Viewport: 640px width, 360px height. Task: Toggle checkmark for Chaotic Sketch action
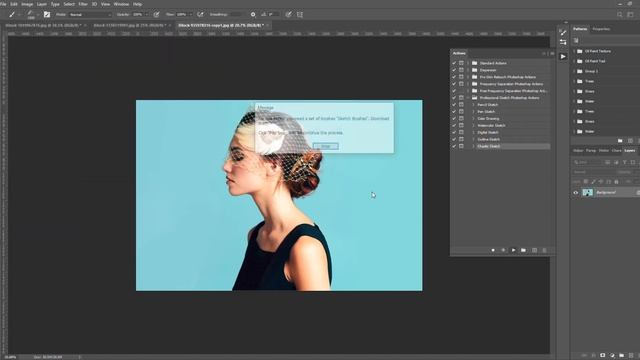click(x=454, y=146)
